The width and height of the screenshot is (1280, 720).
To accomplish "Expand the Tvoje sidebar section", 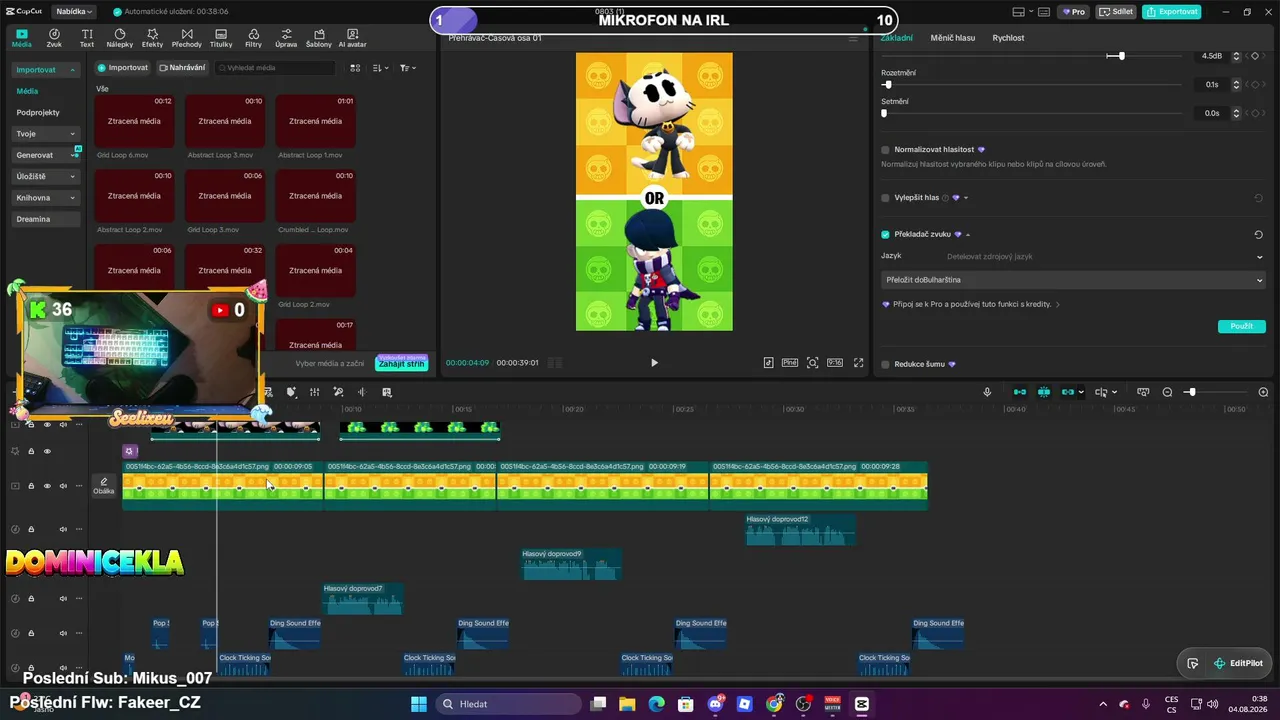I will [72, 134].
